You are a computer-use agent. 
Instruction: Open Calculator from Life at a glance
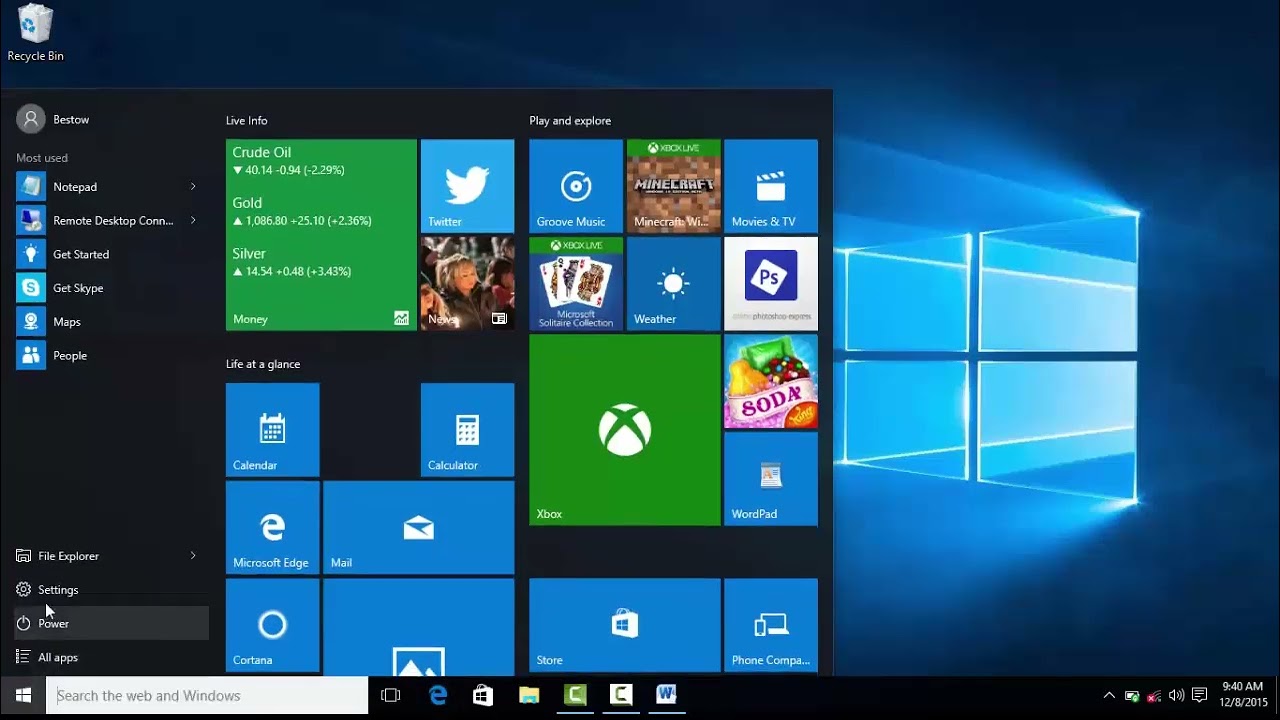(467, 430)
